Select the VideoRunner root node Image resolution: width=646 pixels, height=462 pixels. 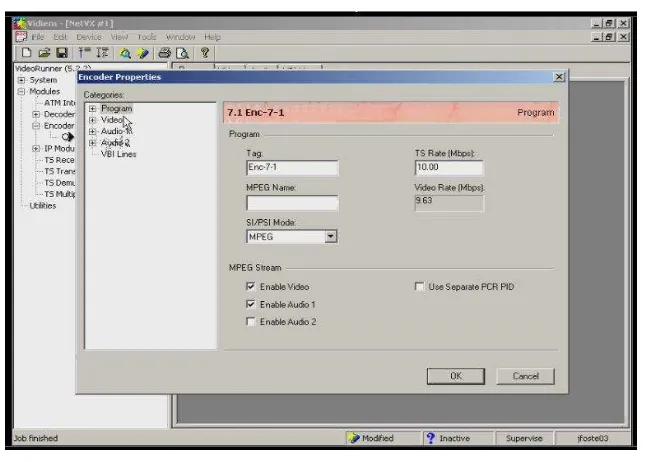click(x=53, y=68)
